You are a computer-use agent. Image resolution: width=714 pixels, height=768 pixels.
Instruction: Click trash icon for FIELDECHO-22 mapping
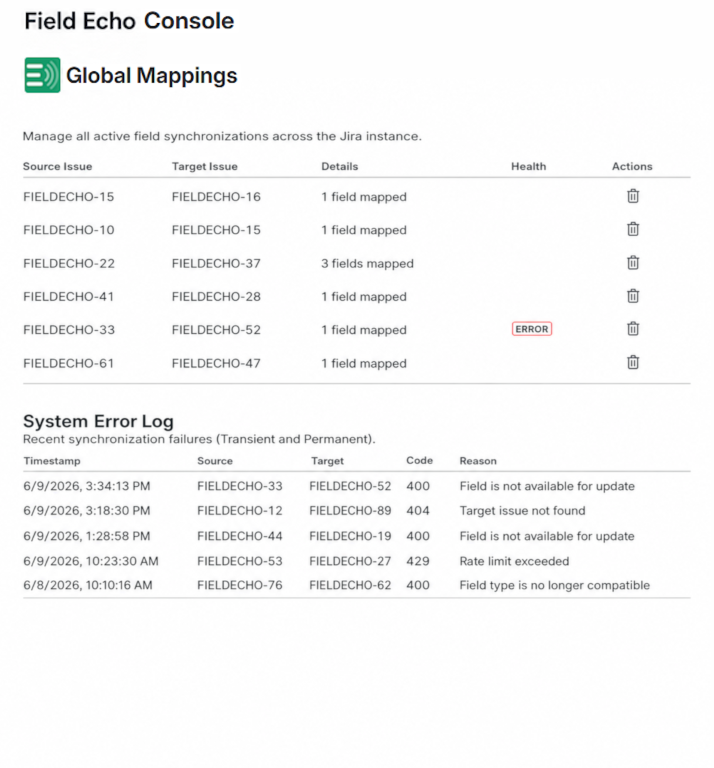[x=633, y=263]
